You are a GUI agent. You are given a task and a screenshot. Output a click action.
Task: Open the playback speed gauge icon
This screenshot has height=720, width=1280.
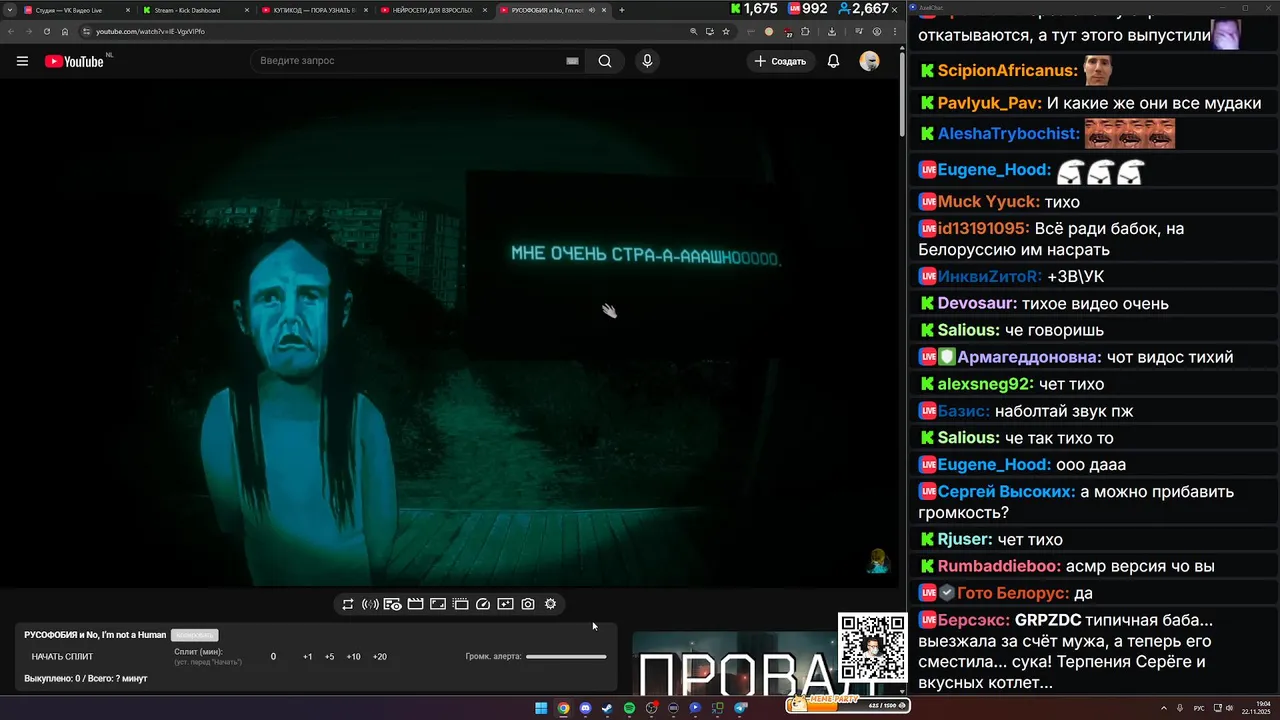pos(483,604)
